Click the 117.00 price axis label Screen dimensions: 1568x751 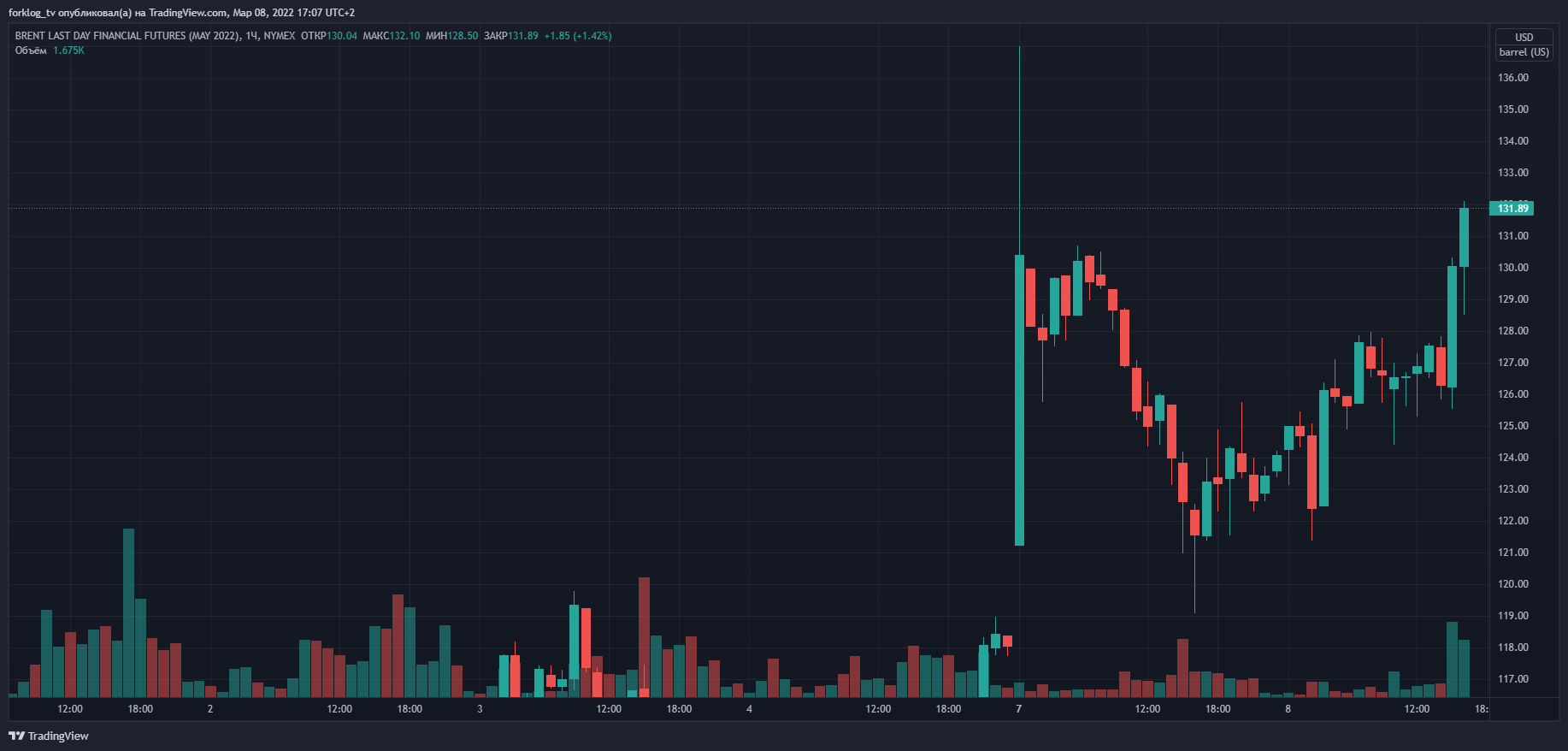[x=1512, y=679]
